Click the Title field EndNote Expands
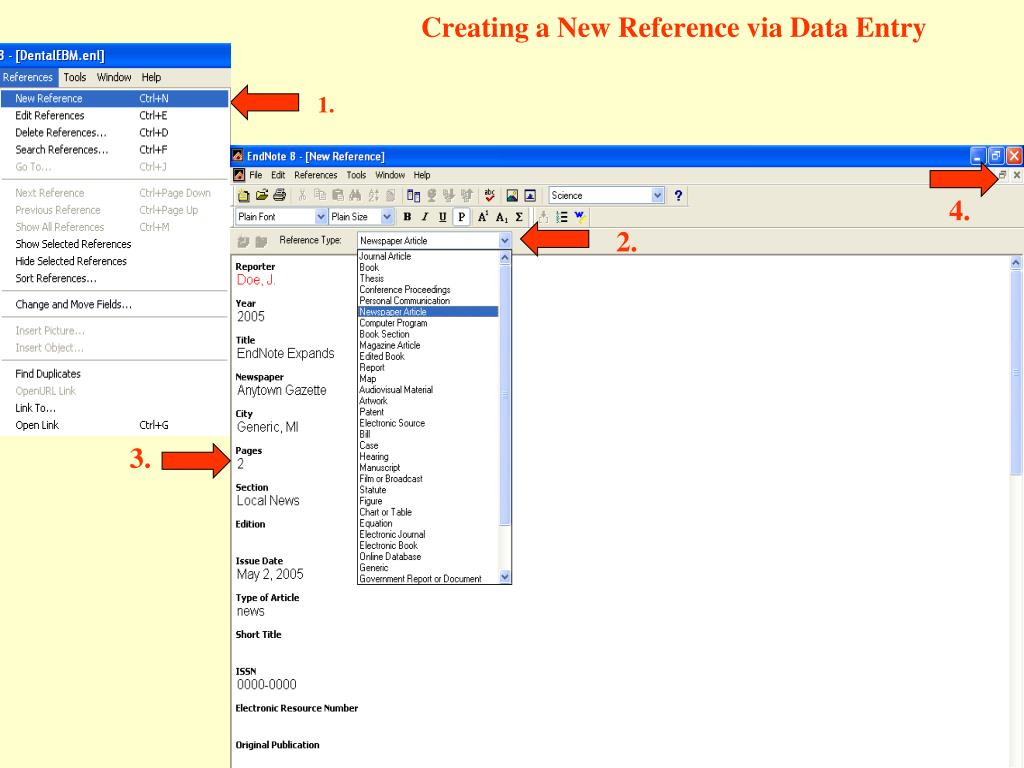 (x=285, y=353)
